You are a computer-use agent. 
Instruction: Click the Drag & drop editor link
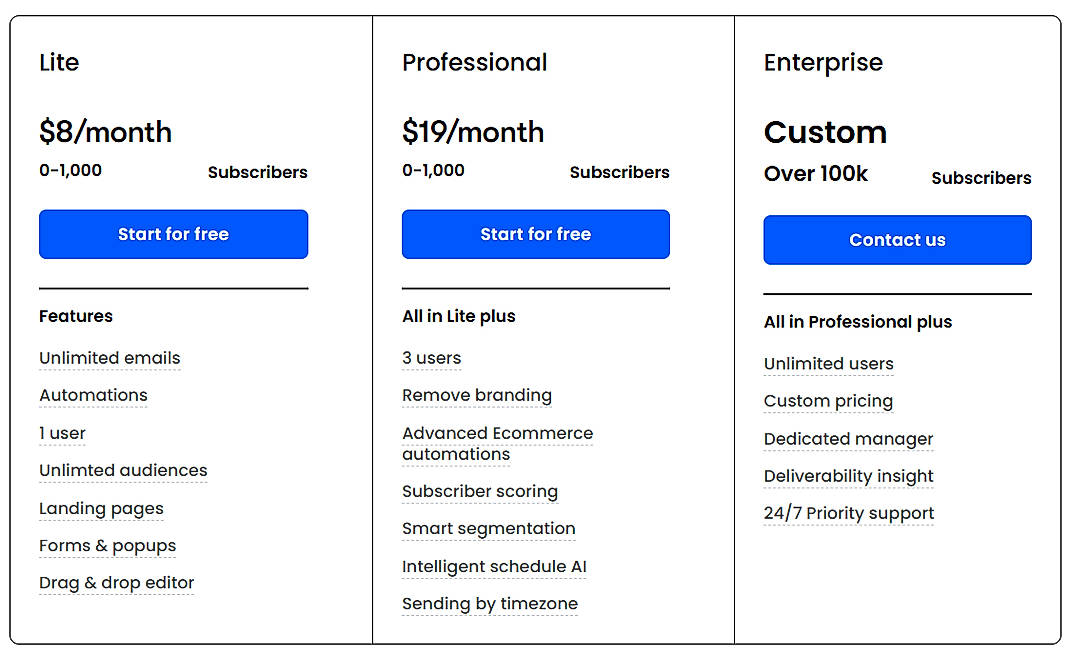(116, 583)
